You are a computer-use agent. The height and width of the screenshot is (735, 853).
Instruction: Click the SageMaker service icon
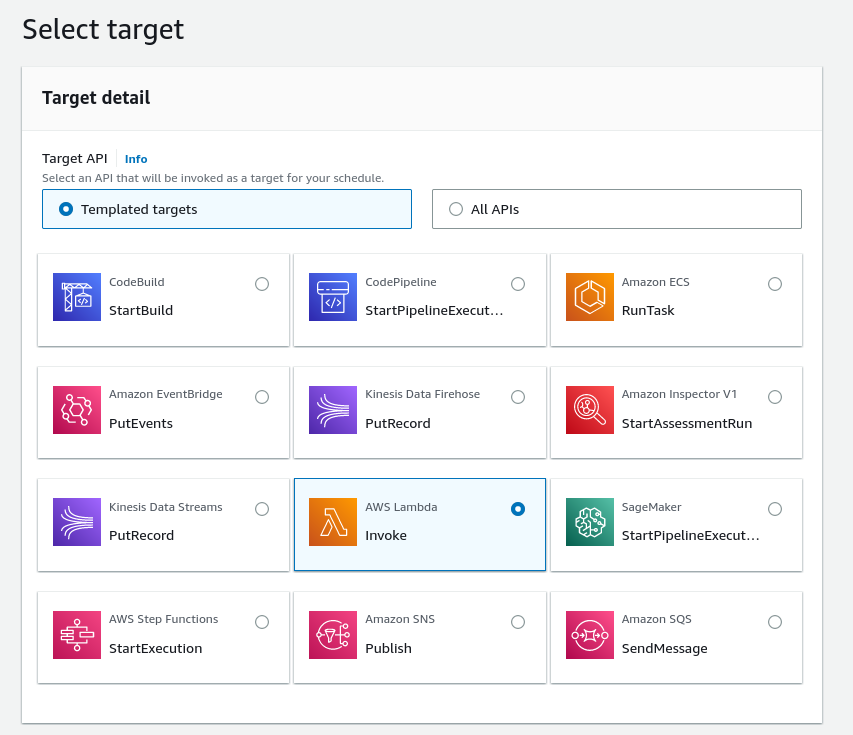point(590,522)
